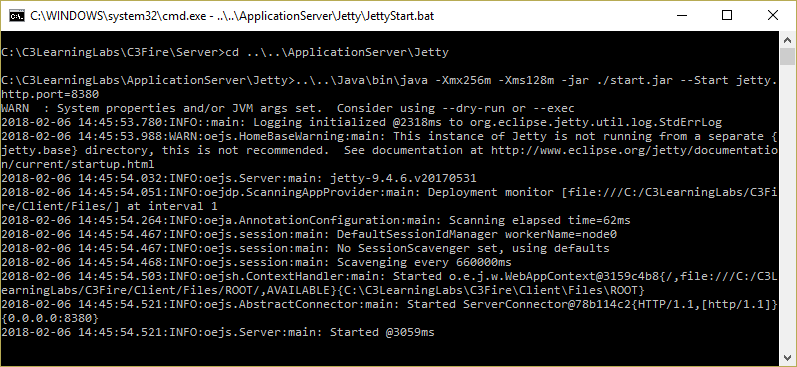Click the "jetty-9.4.6.v20170531" version text
Screen dimensions: 797x367
[403, 178]
